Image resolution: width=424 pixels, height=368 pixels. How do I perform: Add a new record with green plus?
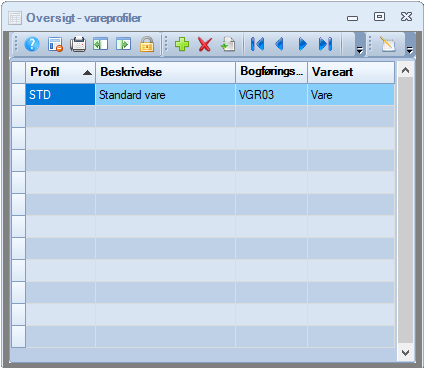coord(182,44)
